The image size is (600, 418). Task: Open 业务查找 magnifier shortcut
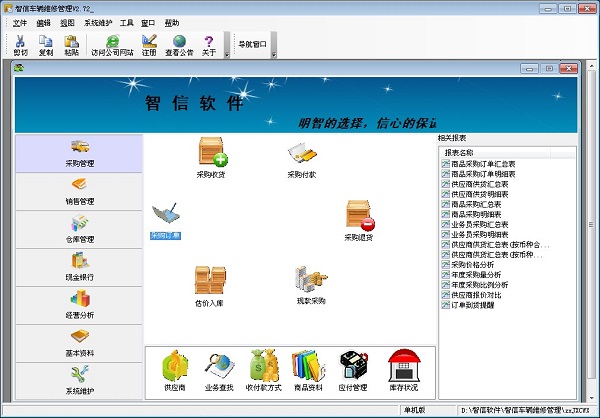tap(219, 372)
